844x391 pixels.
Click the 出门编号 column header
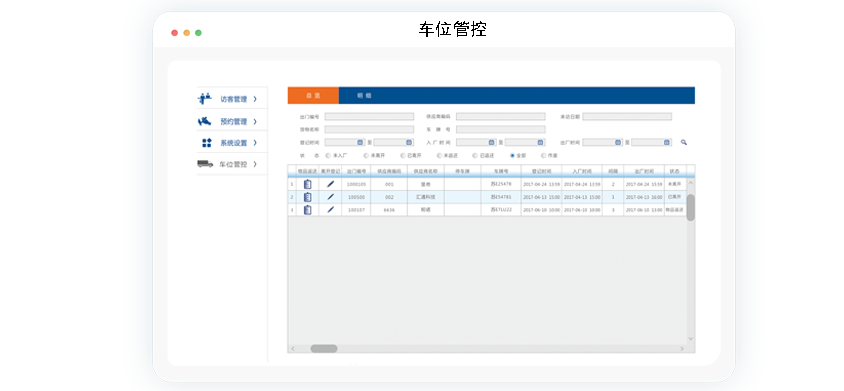click(x=356, y=171)
